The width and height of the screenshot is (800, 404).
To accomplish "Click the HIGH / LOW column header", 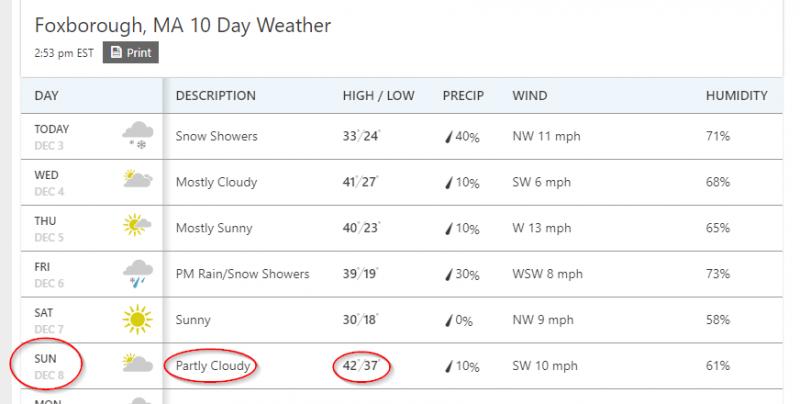I will click(x=379, y=95).
